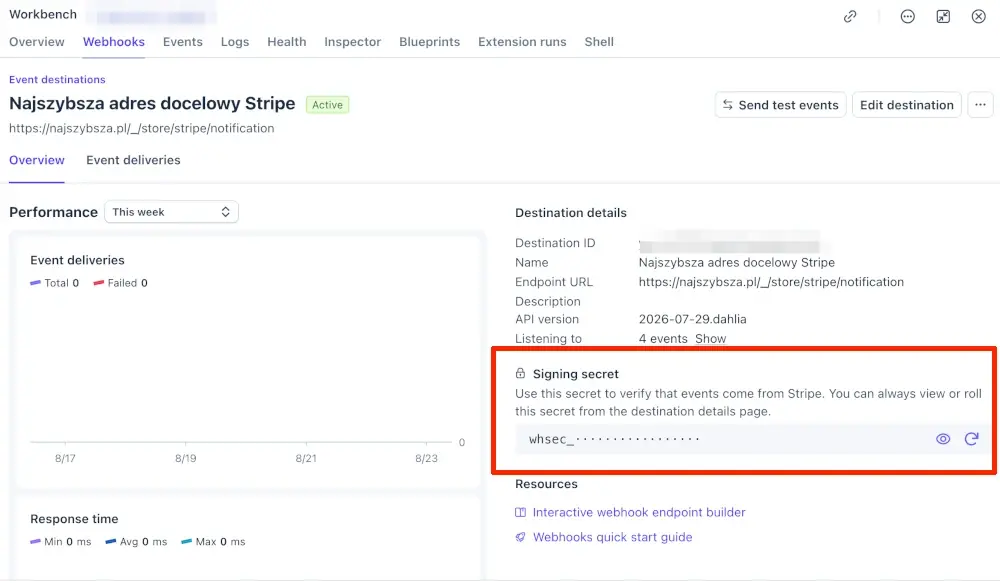The height and width of the screenshot is (583, 1000).
Task: Click the Signing secret heading
Action: [576, 374]
